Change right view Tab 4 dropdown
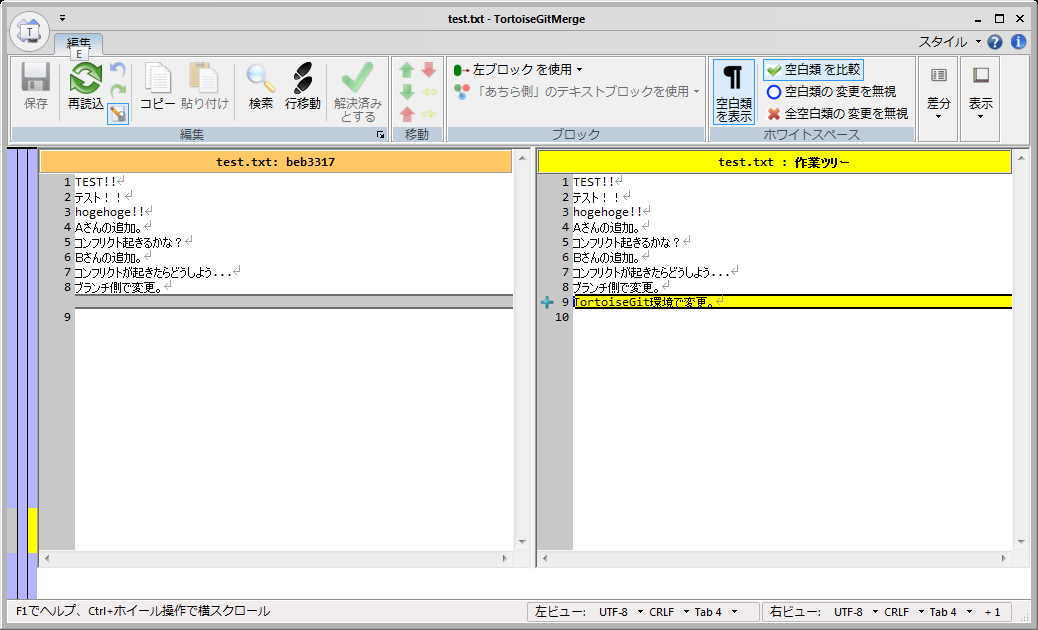 click(x=951, y=612)
